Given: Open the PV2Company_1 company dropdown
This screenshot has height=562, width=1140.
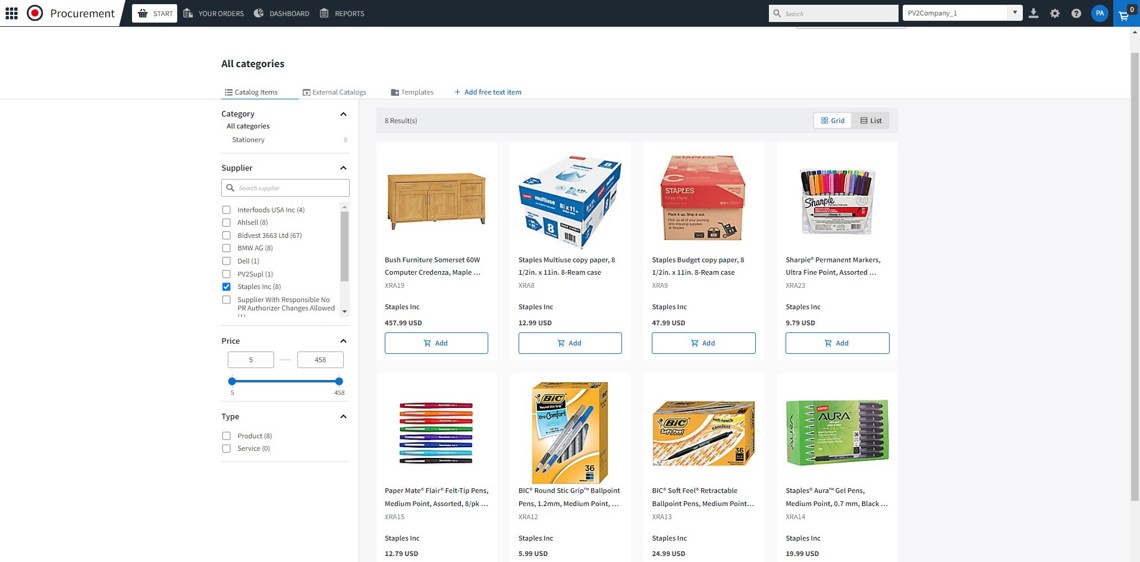Looking at the screenshot, I should tap(961, 13).
